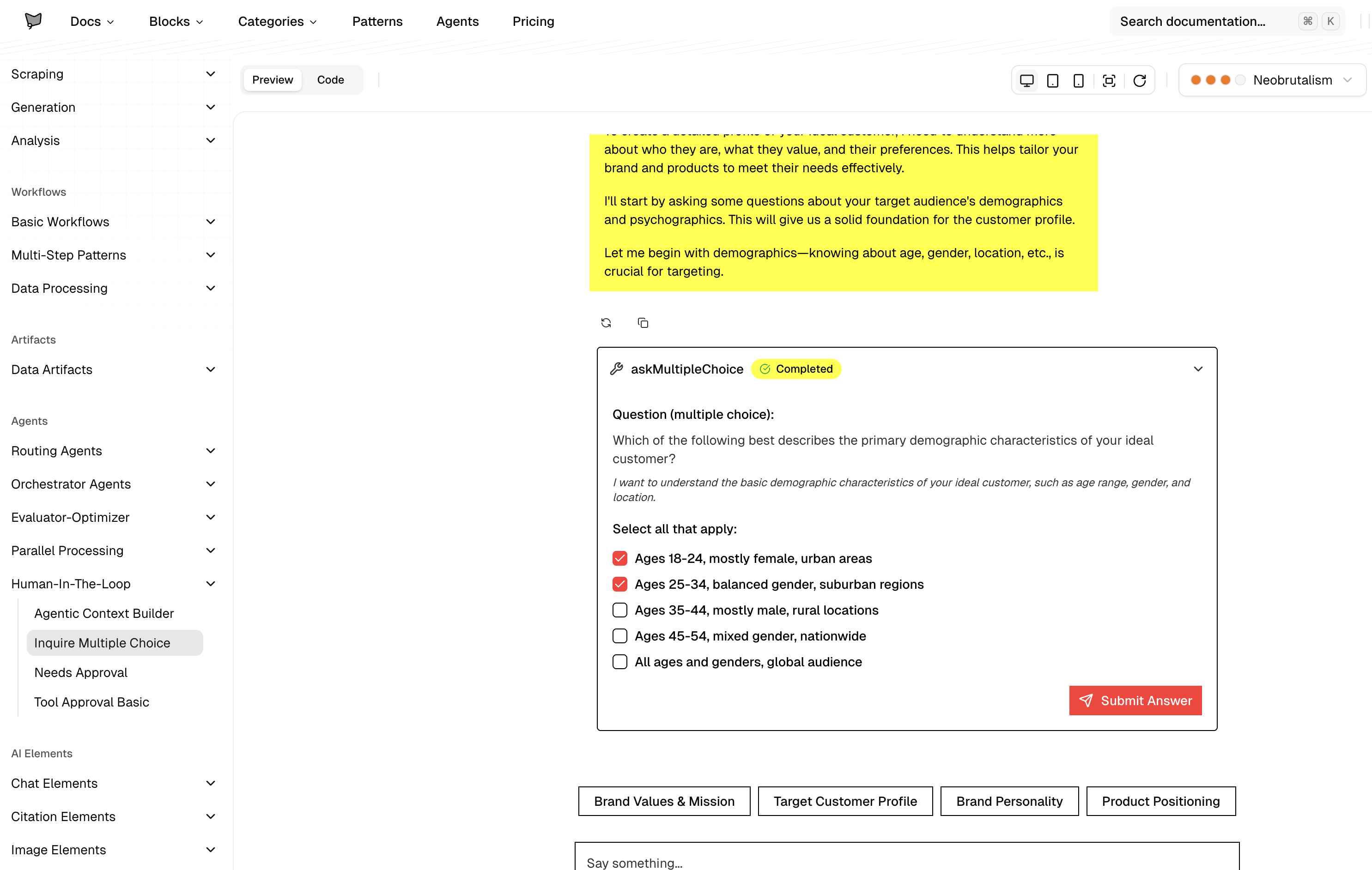Switch to the Code tab

click(x=330, y=80)
